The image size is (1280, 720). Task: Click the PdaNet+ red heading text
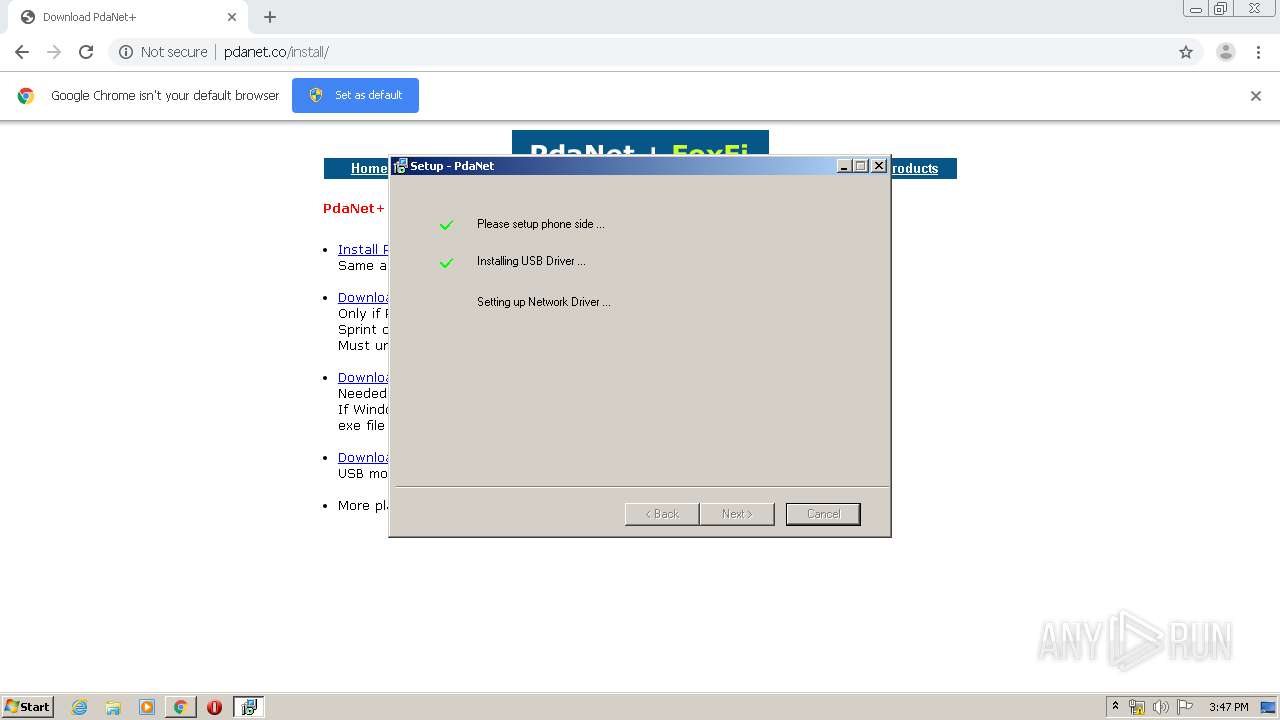(354, 208)
